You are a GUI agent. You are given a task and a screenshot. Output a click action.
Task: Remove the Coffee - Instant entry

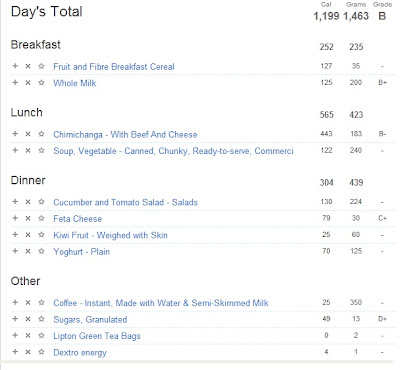pos(28,303)
